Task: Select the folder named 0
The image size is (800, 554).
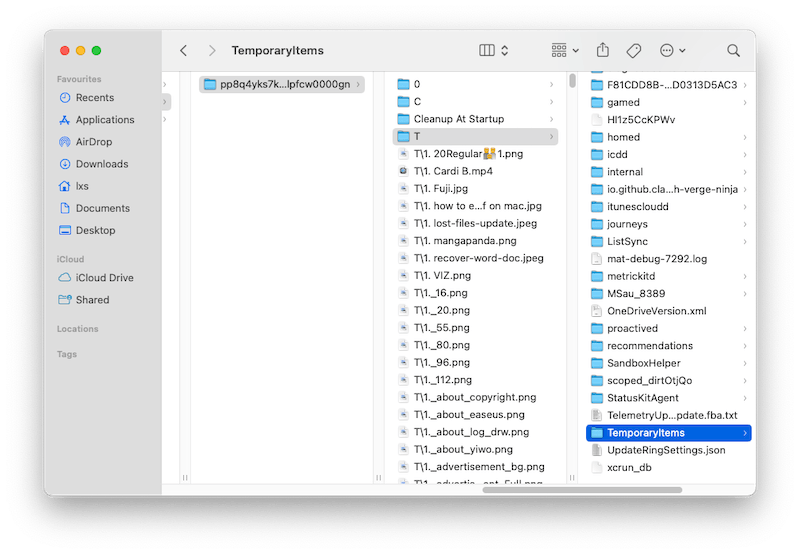Action: click(x=476, y=84)
